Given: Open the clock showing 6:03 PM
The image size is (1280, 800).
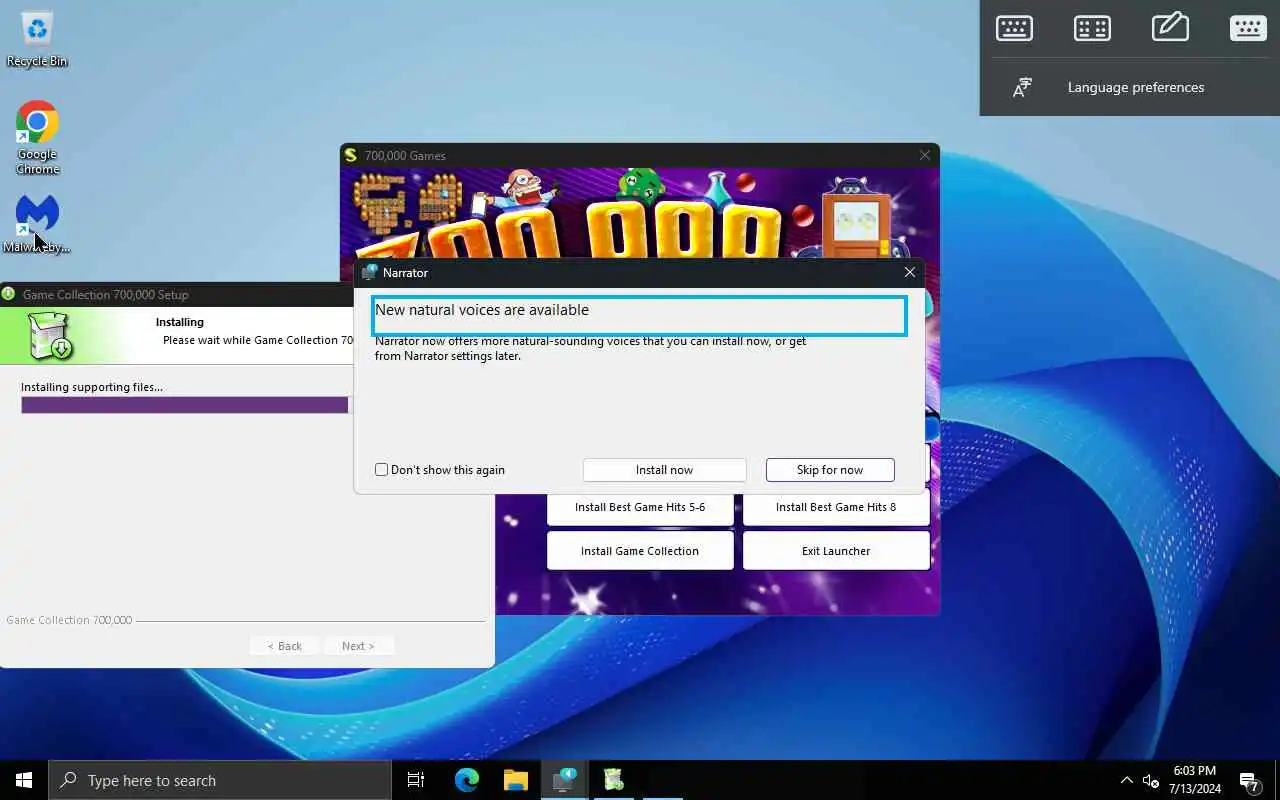Looking at the screenshot, I should (1193, 780).
